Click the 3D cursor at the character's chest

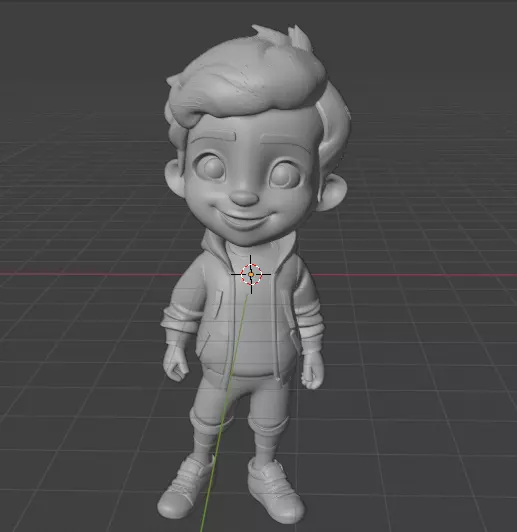tap(251, 274)
